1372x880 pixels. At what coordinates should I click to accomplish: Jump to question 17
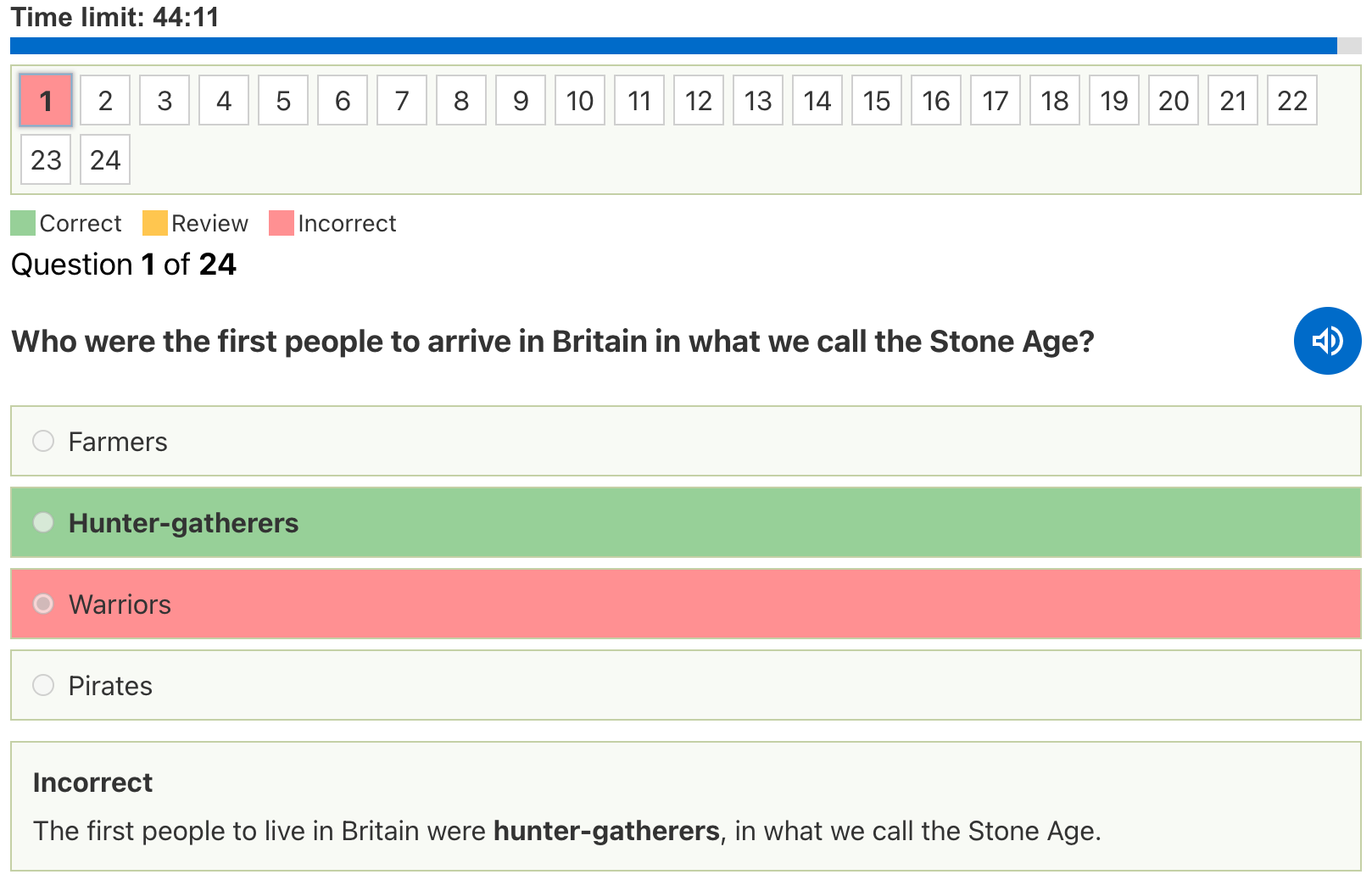tap(996, 101)
